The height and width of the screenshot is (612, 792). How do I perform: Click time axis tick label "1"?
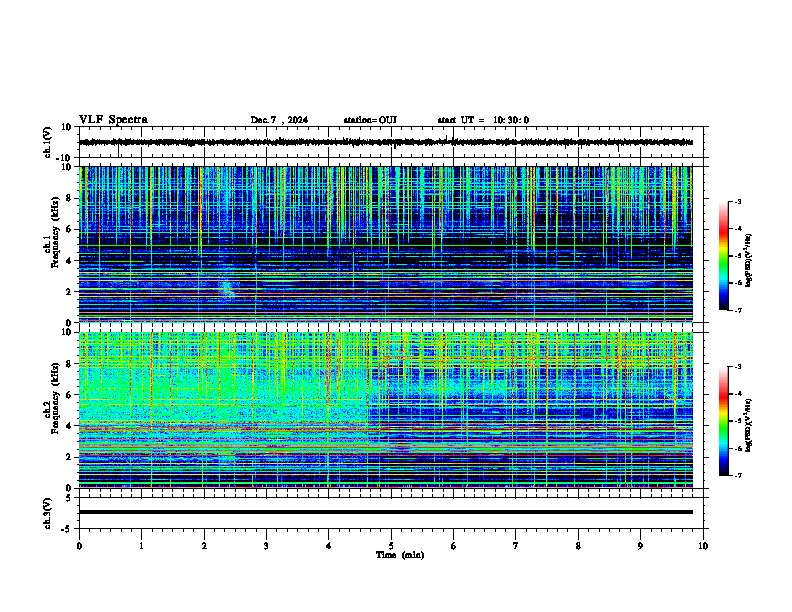tap(141, 546)
